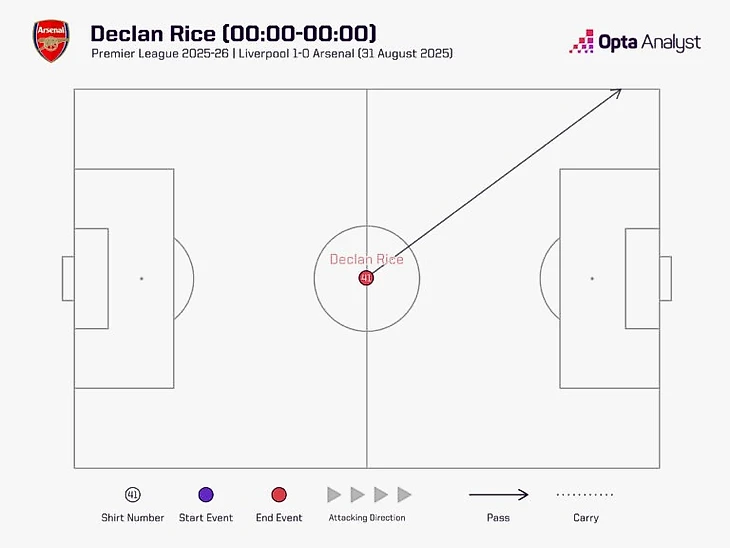The image size is (730, 548).
Task: Click the right penalty spot
Action: (x=592, y=278)
